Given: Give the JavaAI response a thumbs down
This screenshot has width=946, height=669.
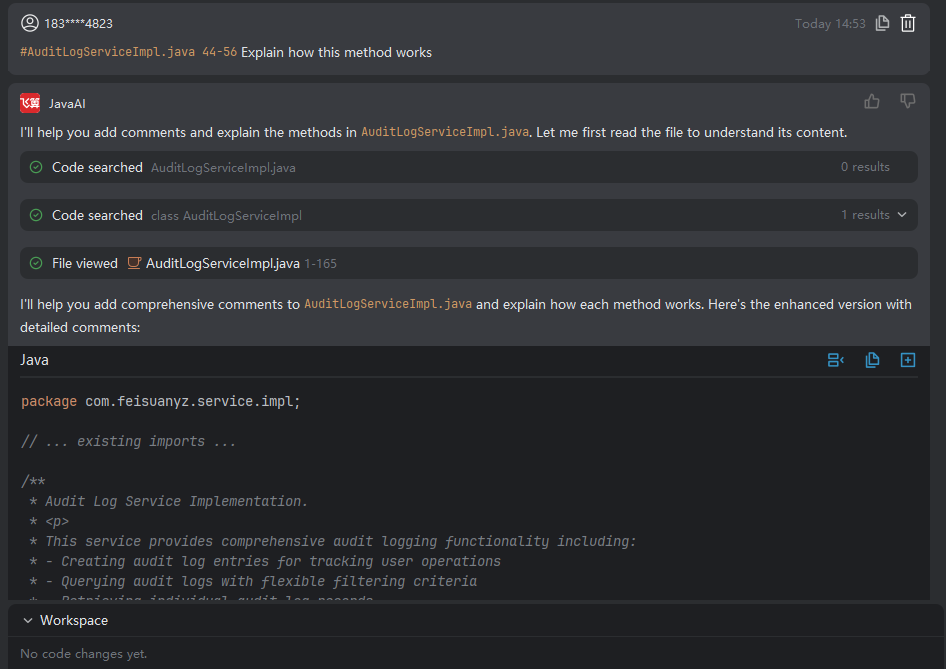Looking at the screenshot, I should (908, 101).
